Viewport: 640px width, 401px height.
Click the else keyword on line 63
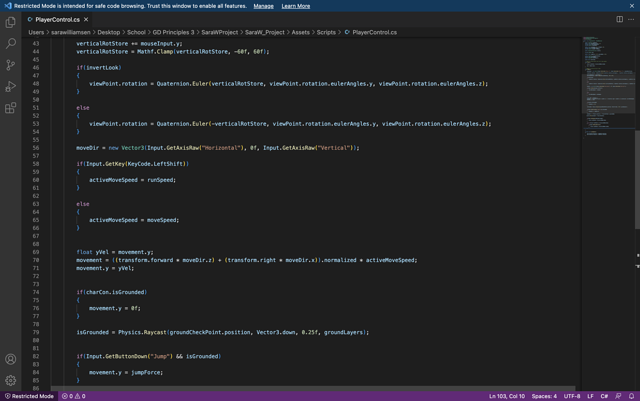tap(83, 204)
